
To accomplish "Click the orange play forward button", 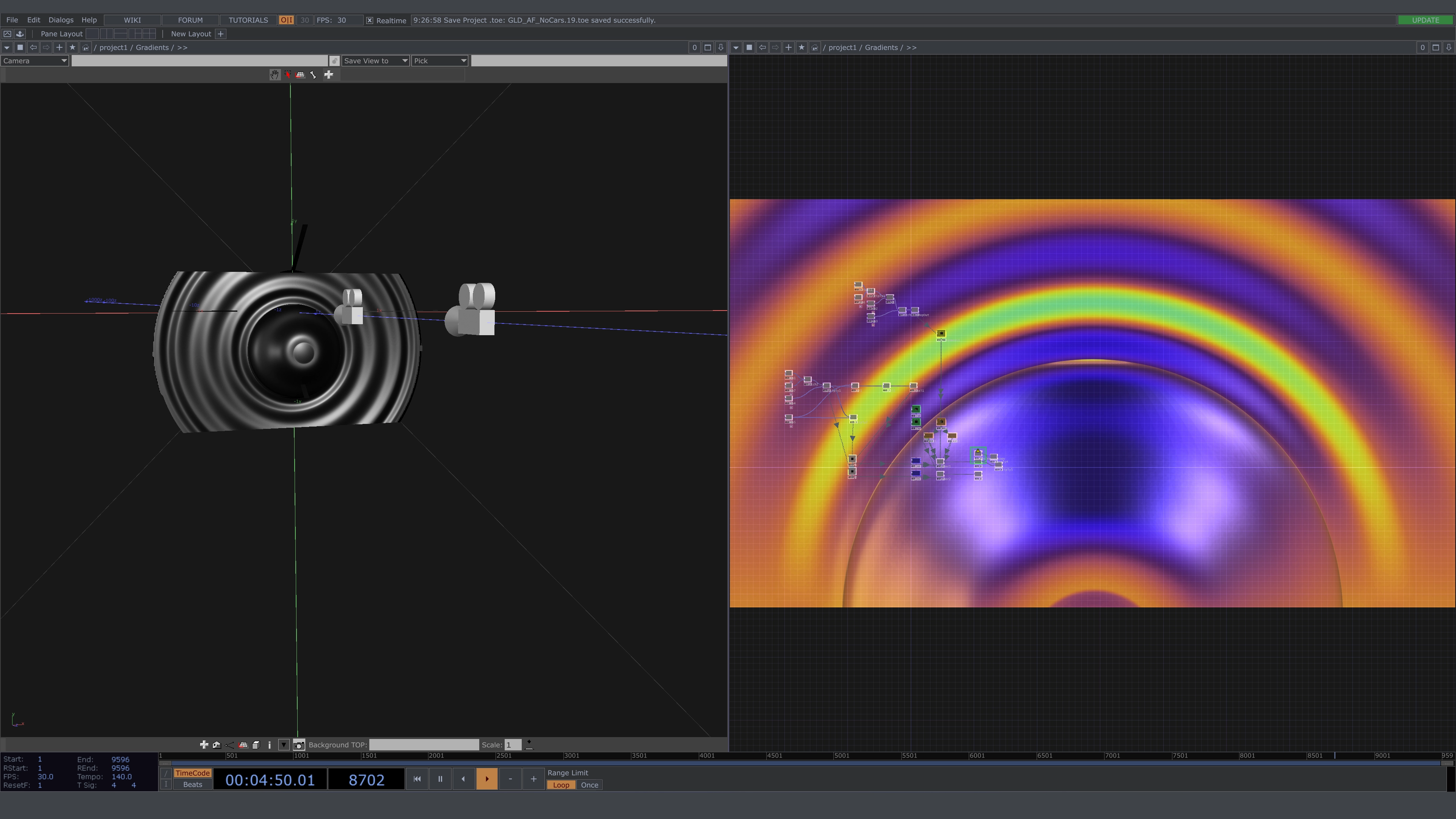I will (486, 779).
